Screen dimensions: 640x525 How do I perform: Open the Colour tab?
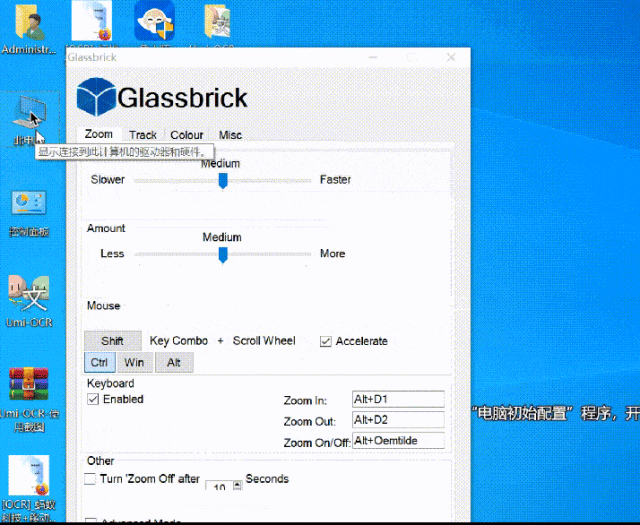tap(187, 135)
